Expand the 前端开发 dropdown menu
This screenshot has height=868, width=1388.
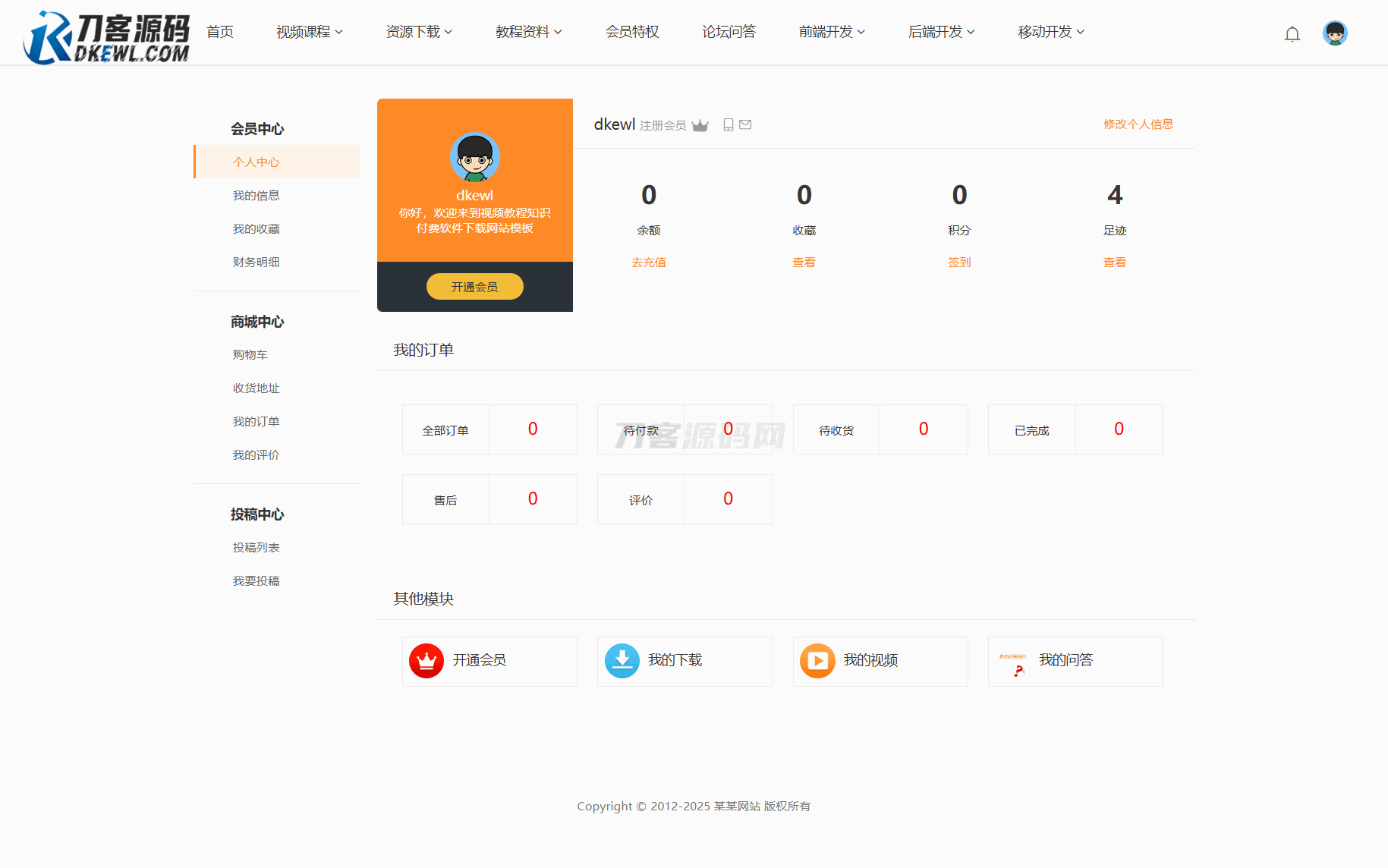pyautogui.click(x=831, y=32)
